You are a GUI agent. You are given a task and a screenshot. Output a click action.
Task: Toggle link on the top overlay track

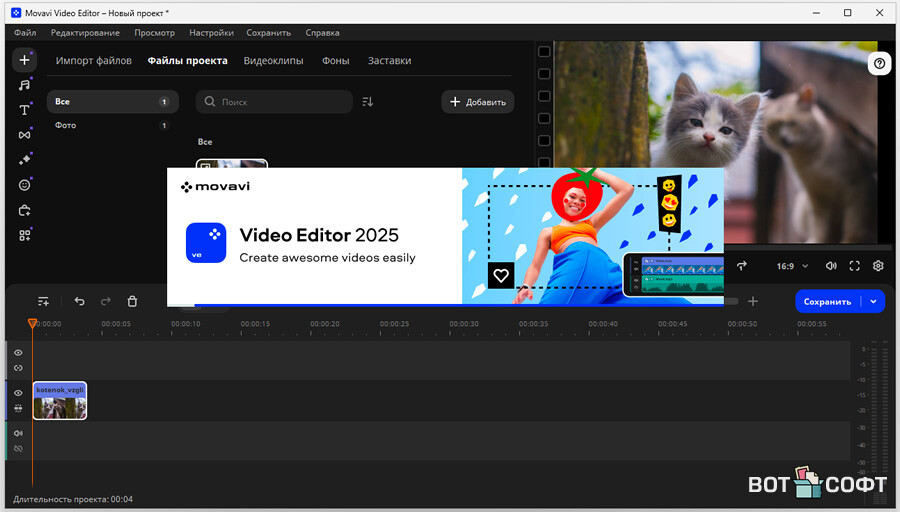(x=18, y=368)
